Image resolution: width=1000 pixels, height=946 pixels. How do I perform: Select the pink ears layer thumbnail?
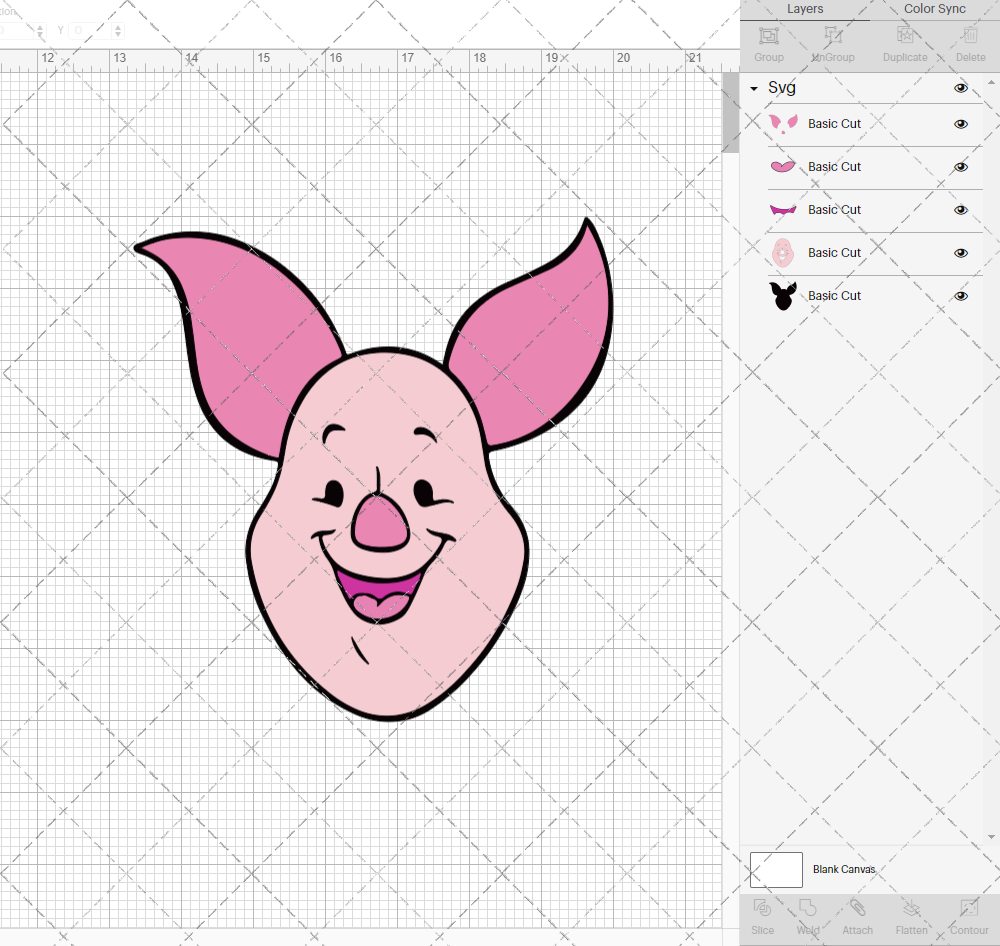pyautogui.click(x=783, y=124)
